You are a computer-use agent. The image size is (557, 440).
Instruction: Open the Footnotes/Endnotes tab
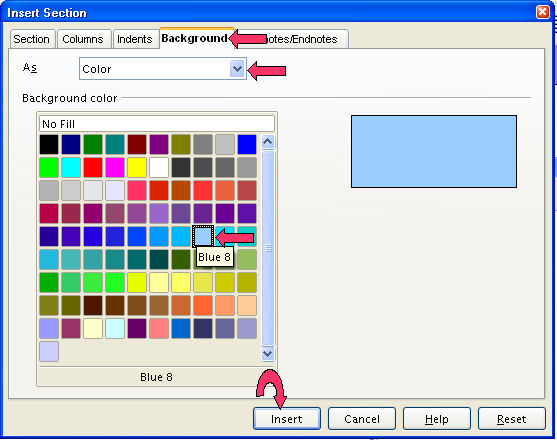click(x=301, y=39)
